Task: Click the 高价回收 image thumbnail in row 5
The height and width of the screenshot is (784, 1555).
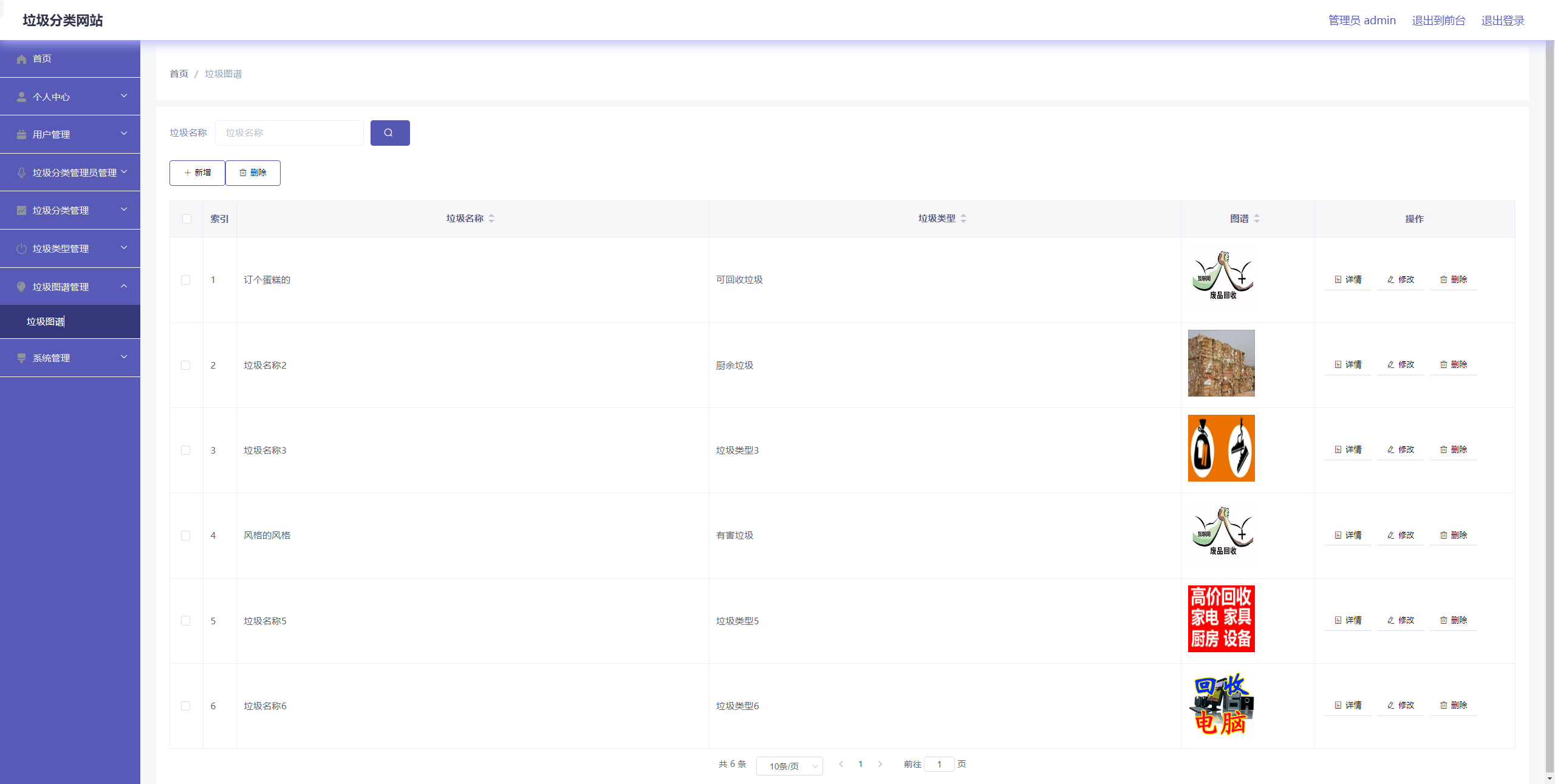Action: (1221, 618)
